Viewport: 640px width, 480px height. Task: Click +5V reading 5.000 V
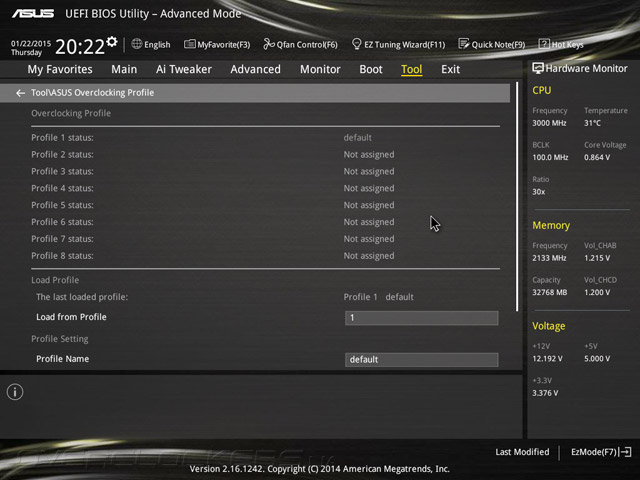click(x=597, y=359)
